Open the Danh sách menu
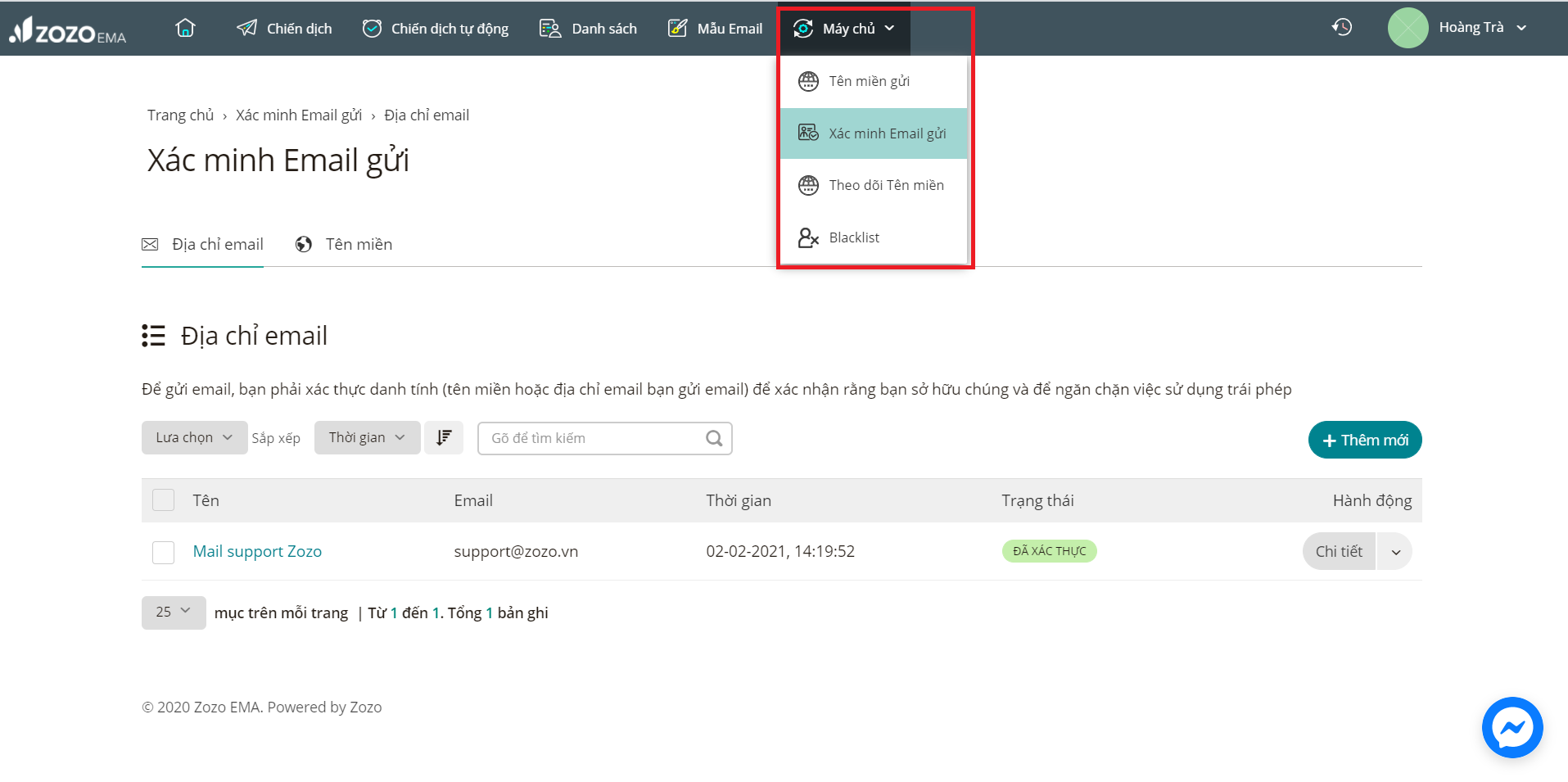The image size is (1568, 782). click(588, 29)
